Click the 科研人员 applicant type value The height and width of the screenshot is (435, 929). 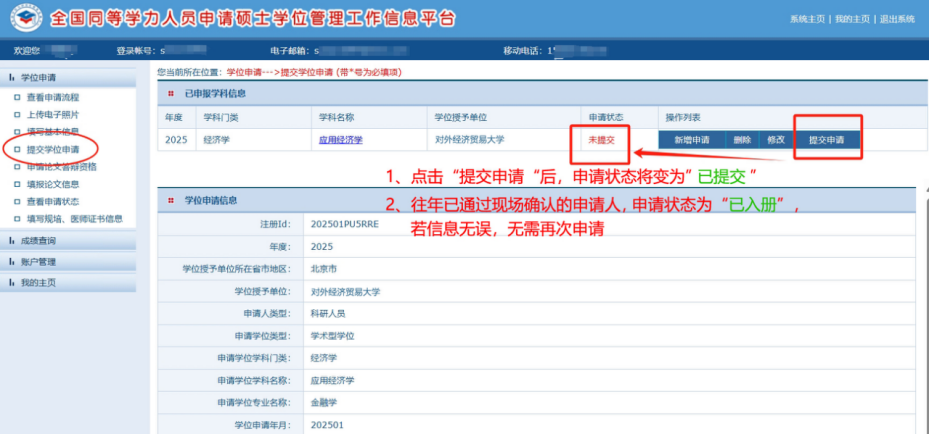click(328, 314)
